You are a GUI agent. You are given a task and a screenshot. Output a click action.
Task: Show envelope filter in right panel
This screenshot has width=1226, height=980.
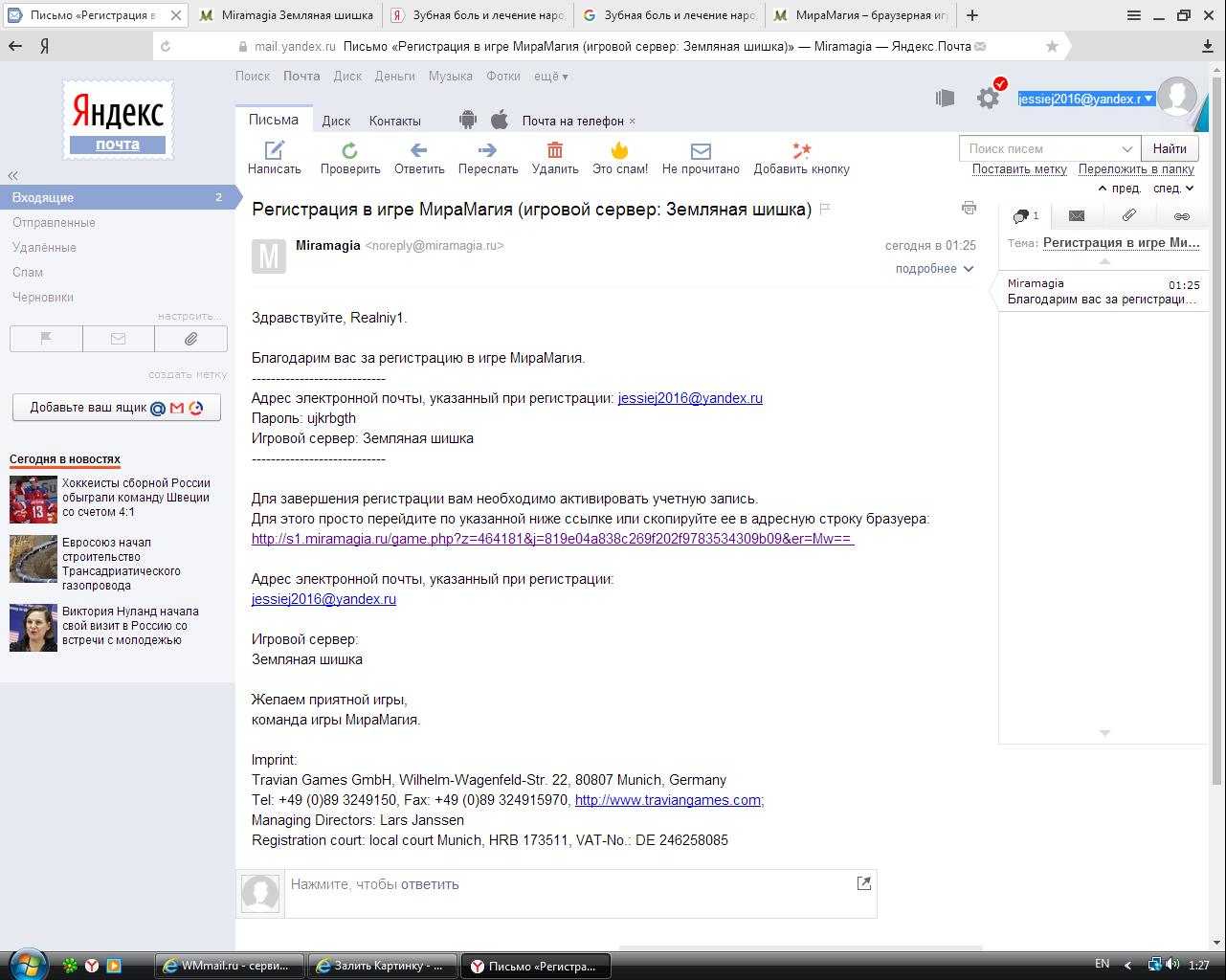pyautogui.click(x=1077, y=216)
